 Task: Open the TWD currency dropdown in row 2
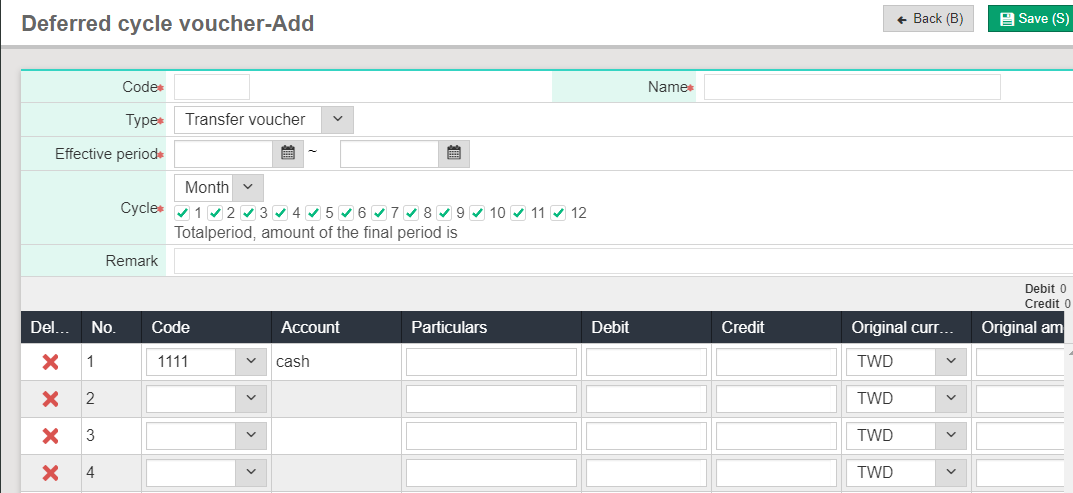[x=950, y=399]
